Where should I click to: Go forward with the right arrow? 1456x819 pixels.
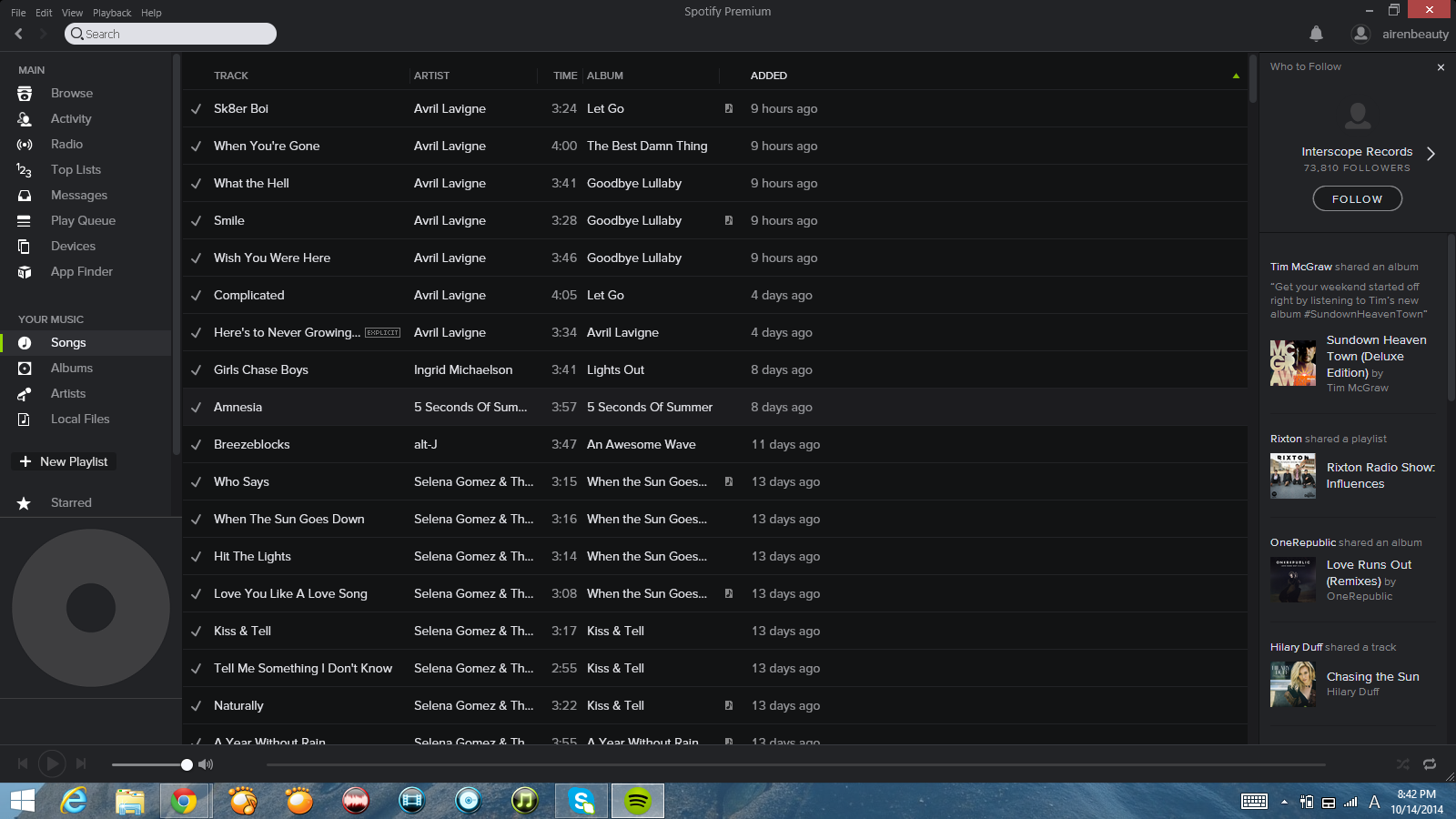(43, 34)
